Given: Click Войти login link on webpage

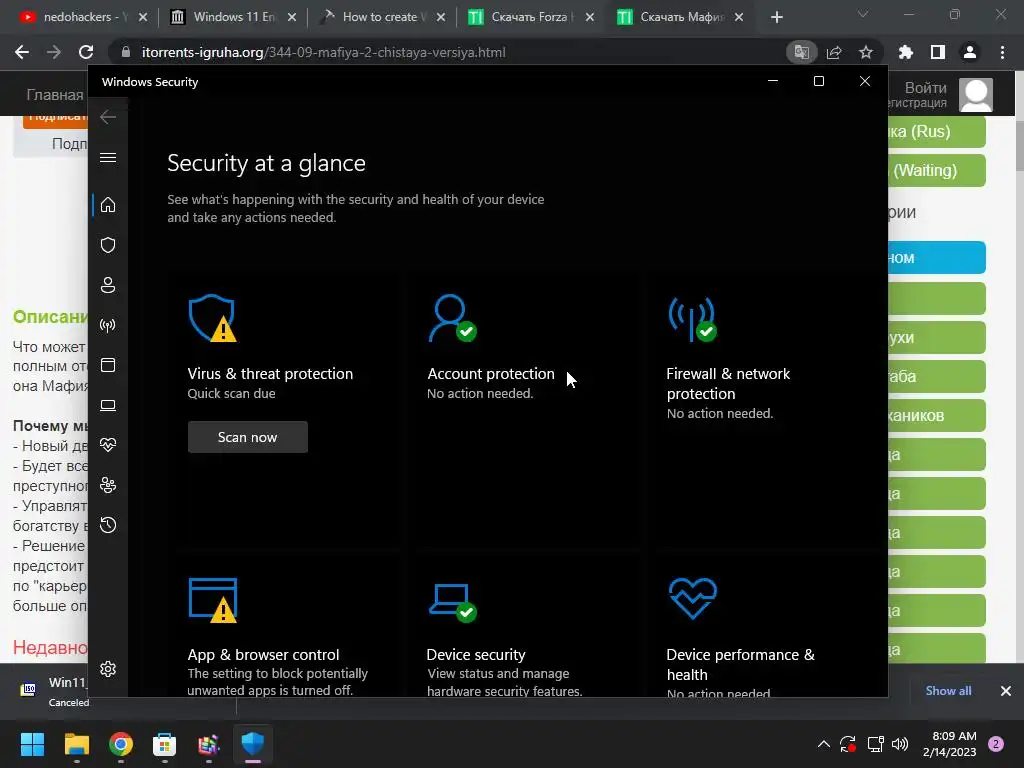Looking at the screenshot, I should pyautogui.click(x=925, y=88).
